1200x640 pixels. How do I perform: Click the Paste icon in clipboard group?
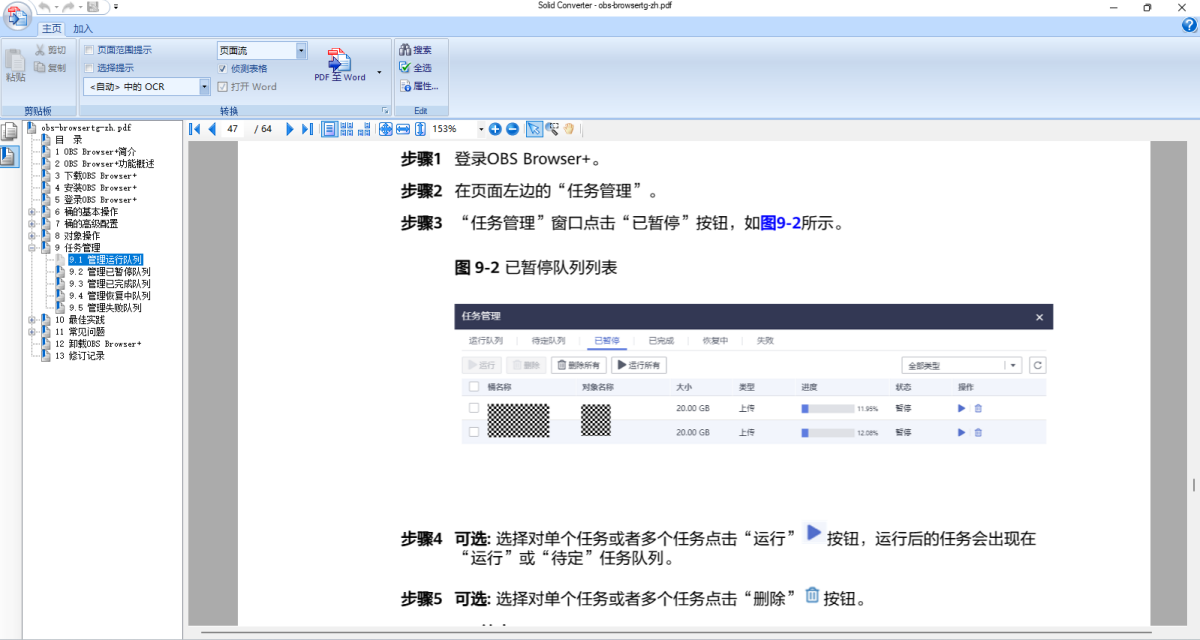tap(14, 62)
